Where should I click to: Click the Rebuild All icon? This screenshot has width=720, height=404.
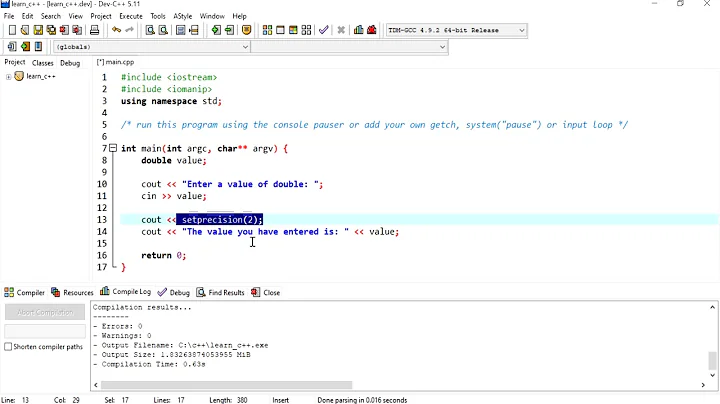point(306,30)
